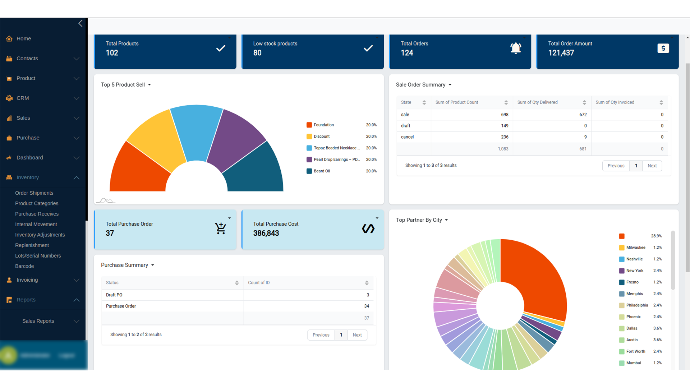The height and width of the screenshot is (388, 690).
Task: Click the Home icon in the sidebar
Action: click(9, 39)
